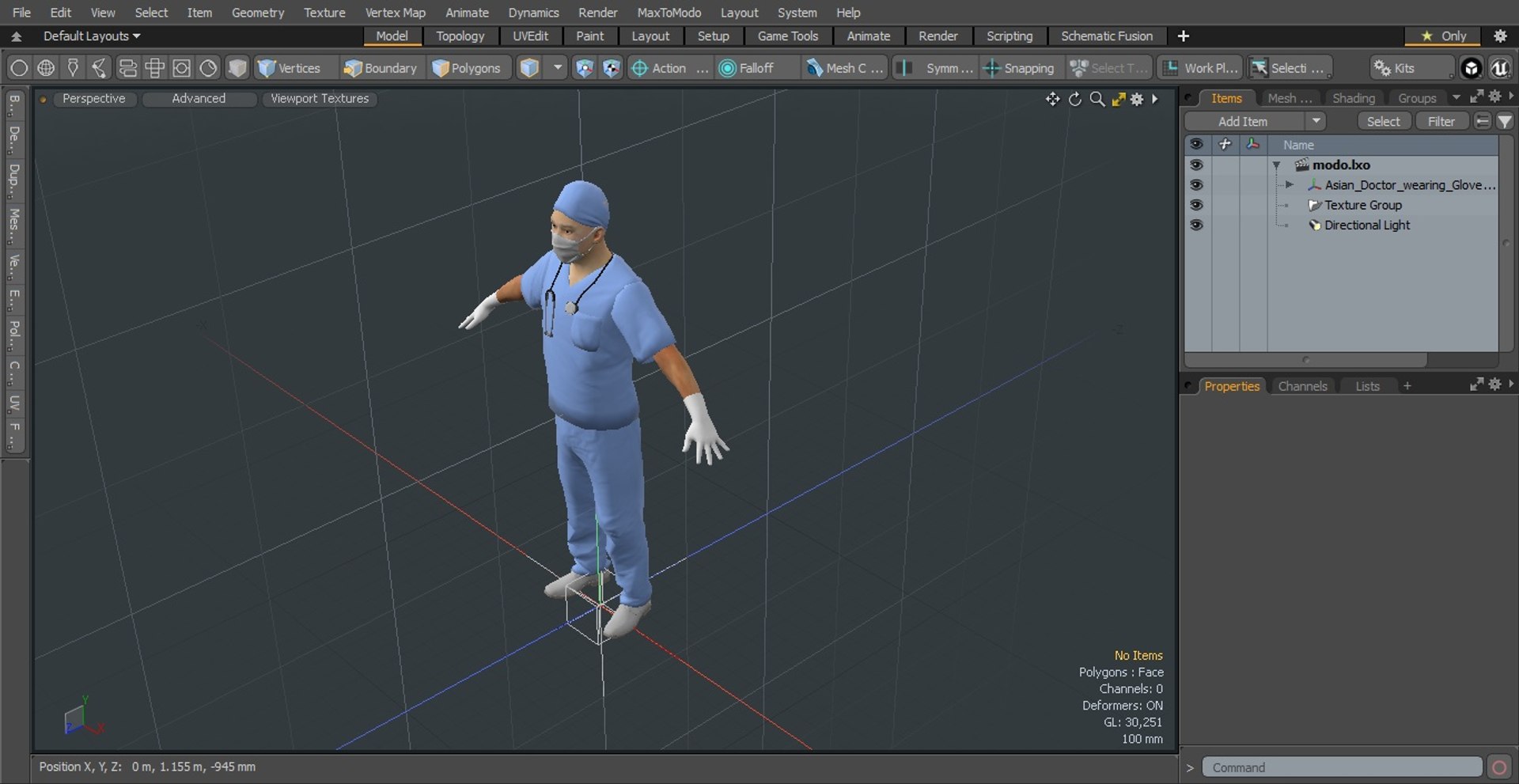Select the Items mode cube icon
Image resolution: width=1519 pixels, height=784 pixels.
coord(529,68)
